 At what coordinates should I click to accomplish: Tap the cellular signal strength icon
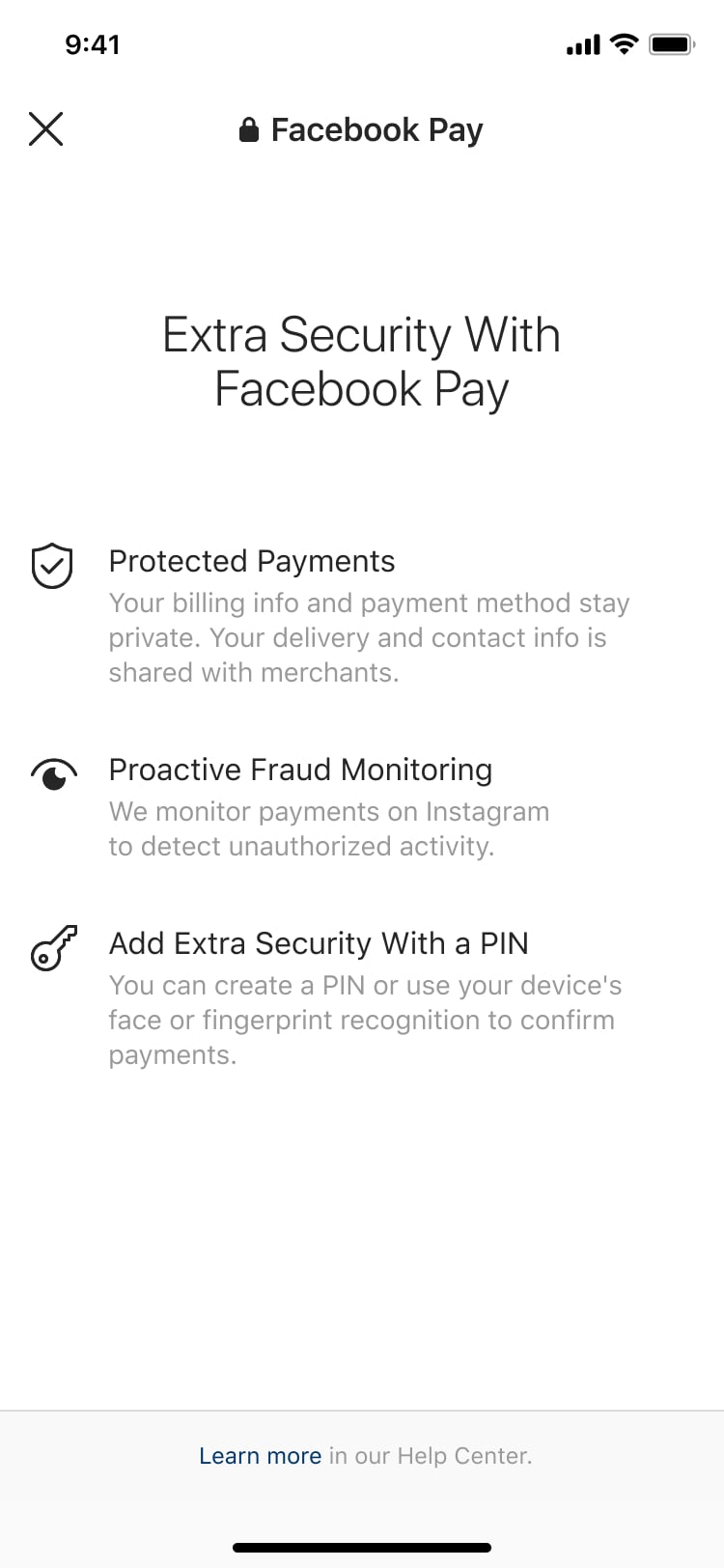(583, 44)
